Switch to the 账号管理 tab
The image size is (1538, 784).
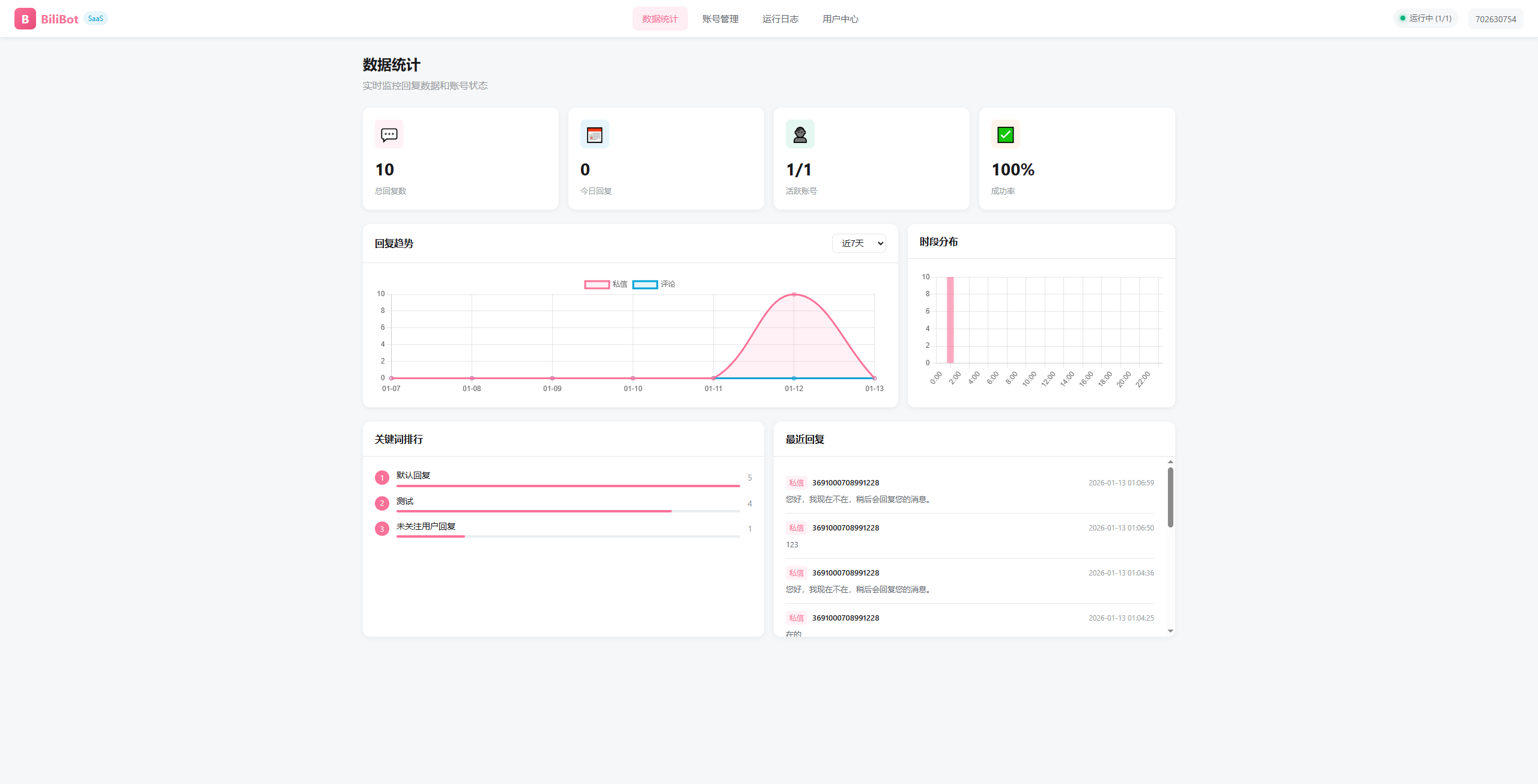tap(720, 19)
